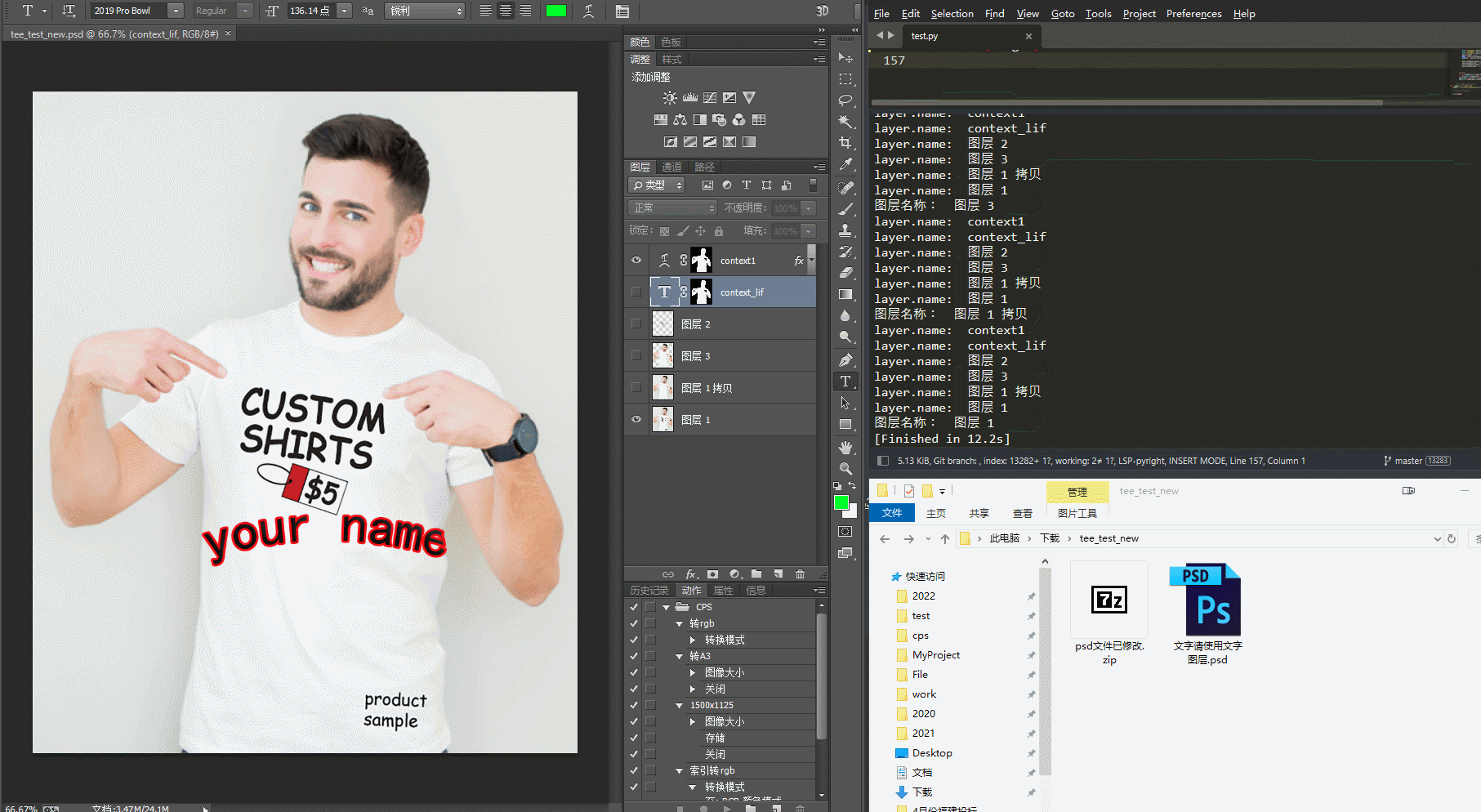Viewport: 1481px width, 812px height.
Task: Select the Gradient tool
Action: (x=845, y=294)
